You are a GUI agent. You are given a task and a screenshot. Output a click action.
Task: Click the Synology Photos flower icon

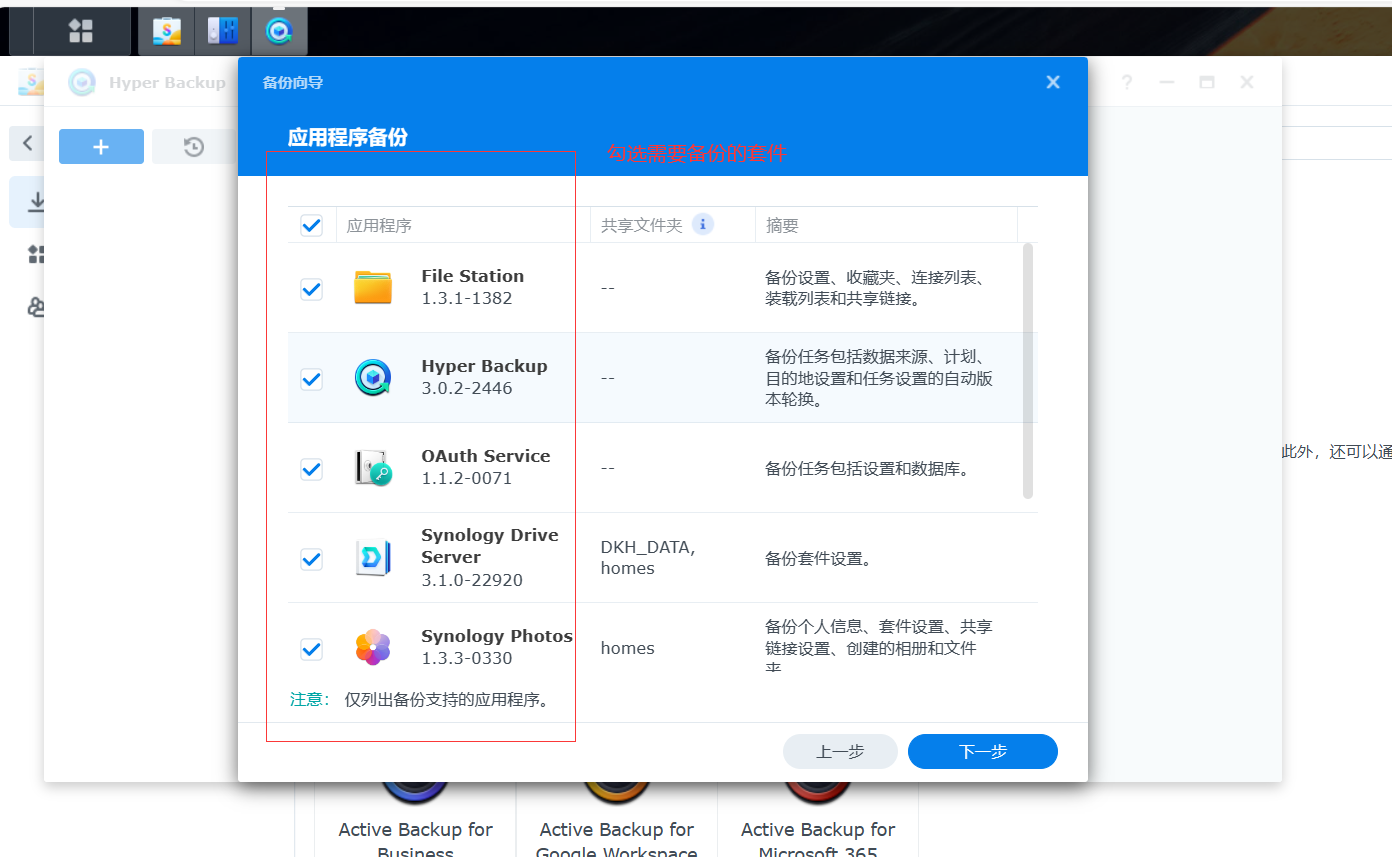point(373,648)
